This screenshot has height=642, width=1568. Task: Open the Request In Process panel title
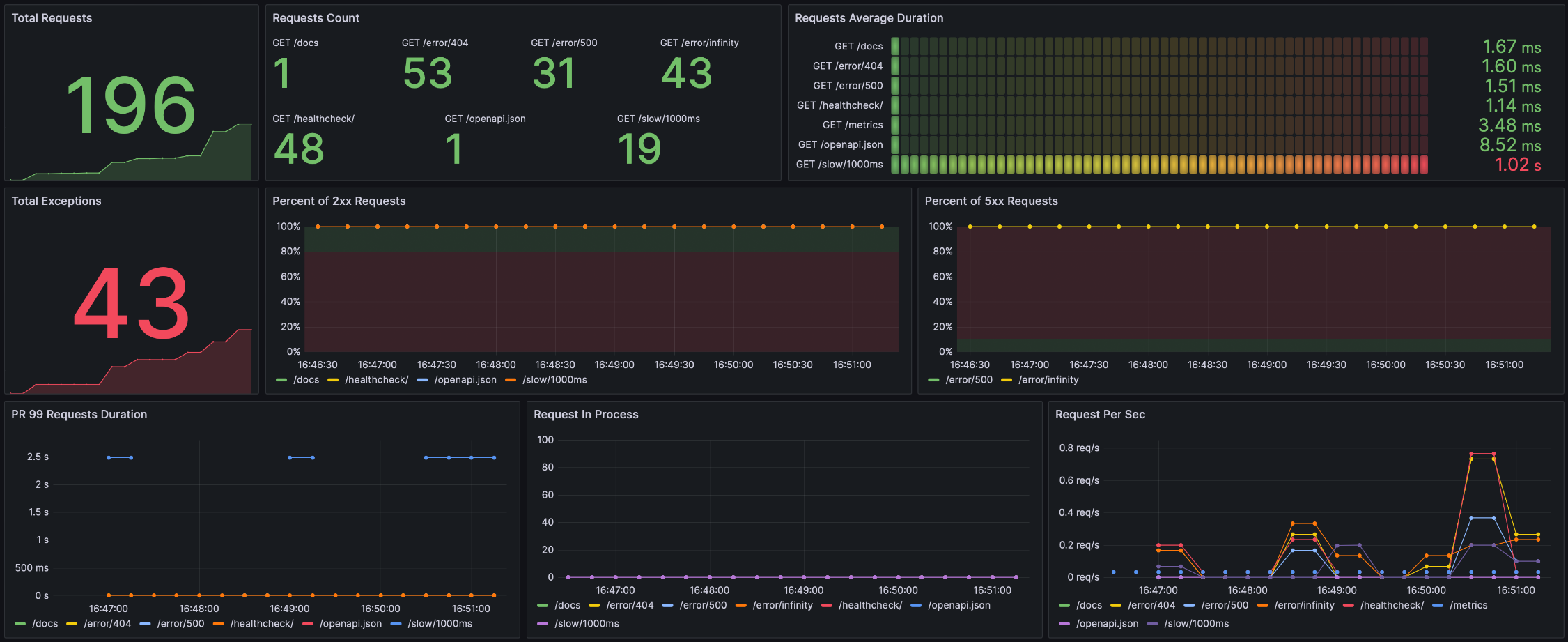coord(586,414)
